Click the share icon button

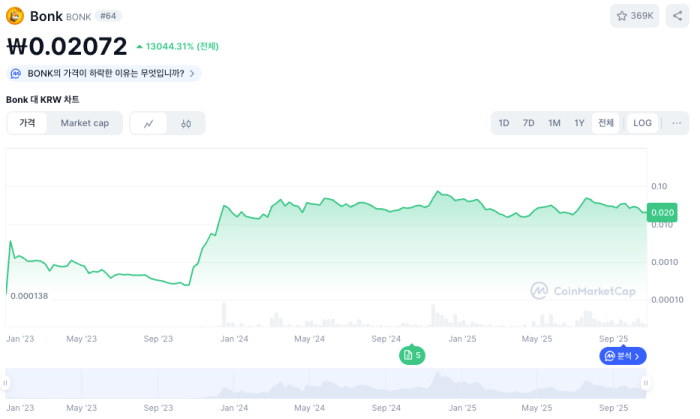[678, 16]
